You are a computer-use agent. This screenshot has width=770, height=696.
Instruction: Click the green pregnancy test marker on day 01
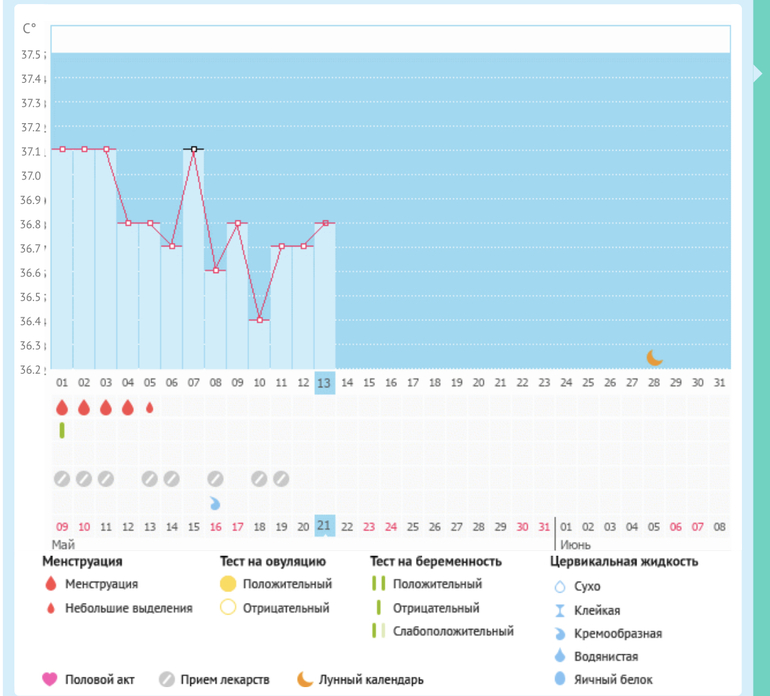(x=62, y=430)
